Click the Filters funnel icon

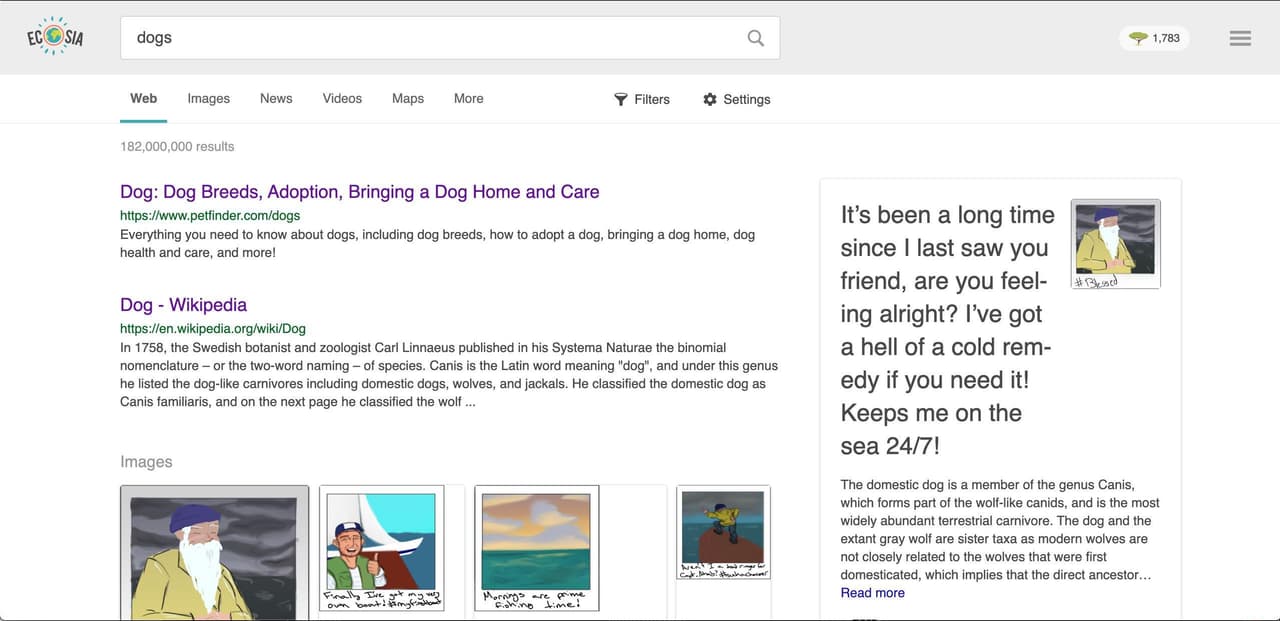coord(621,99)
